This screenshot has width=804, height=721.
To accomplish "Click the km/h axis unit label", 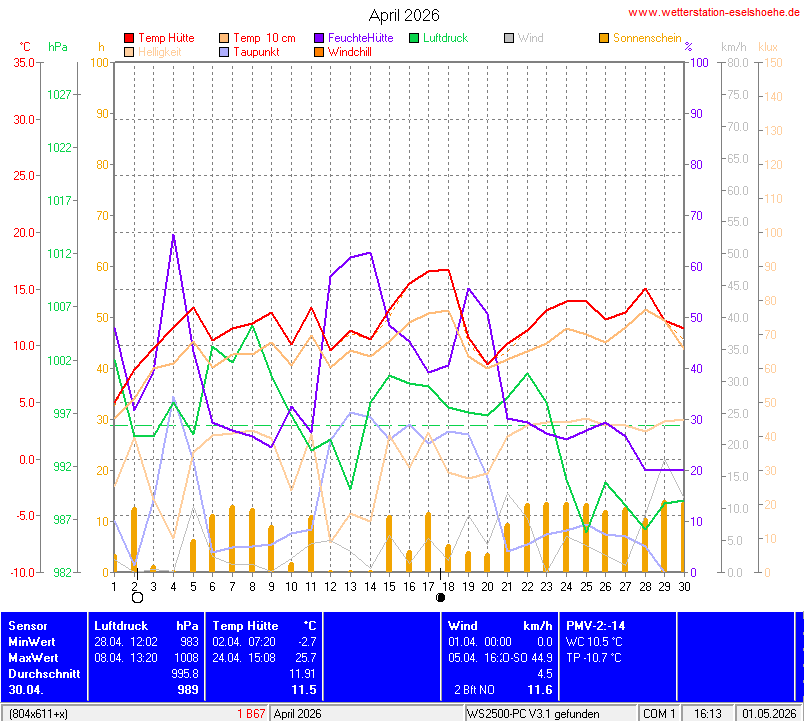I will coord(734,47).
